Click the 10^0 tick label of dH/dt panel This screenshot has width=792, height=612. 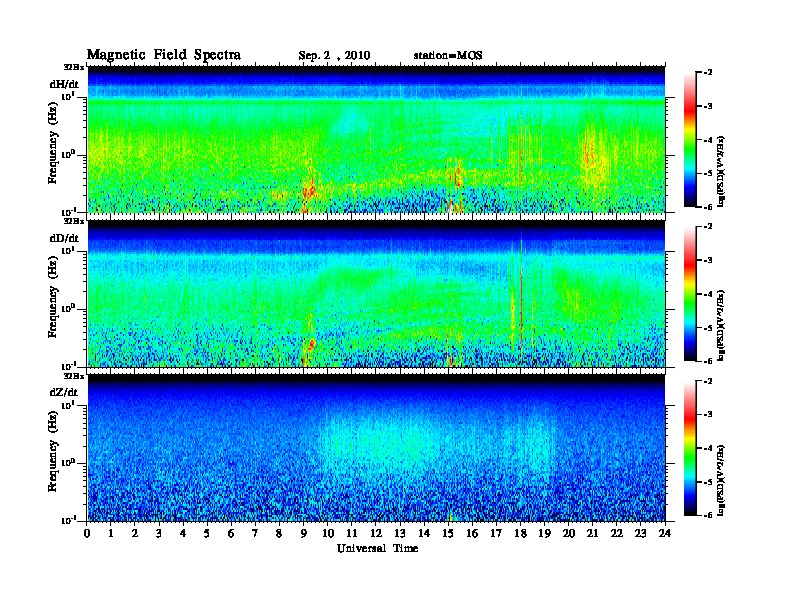point(68,154)
